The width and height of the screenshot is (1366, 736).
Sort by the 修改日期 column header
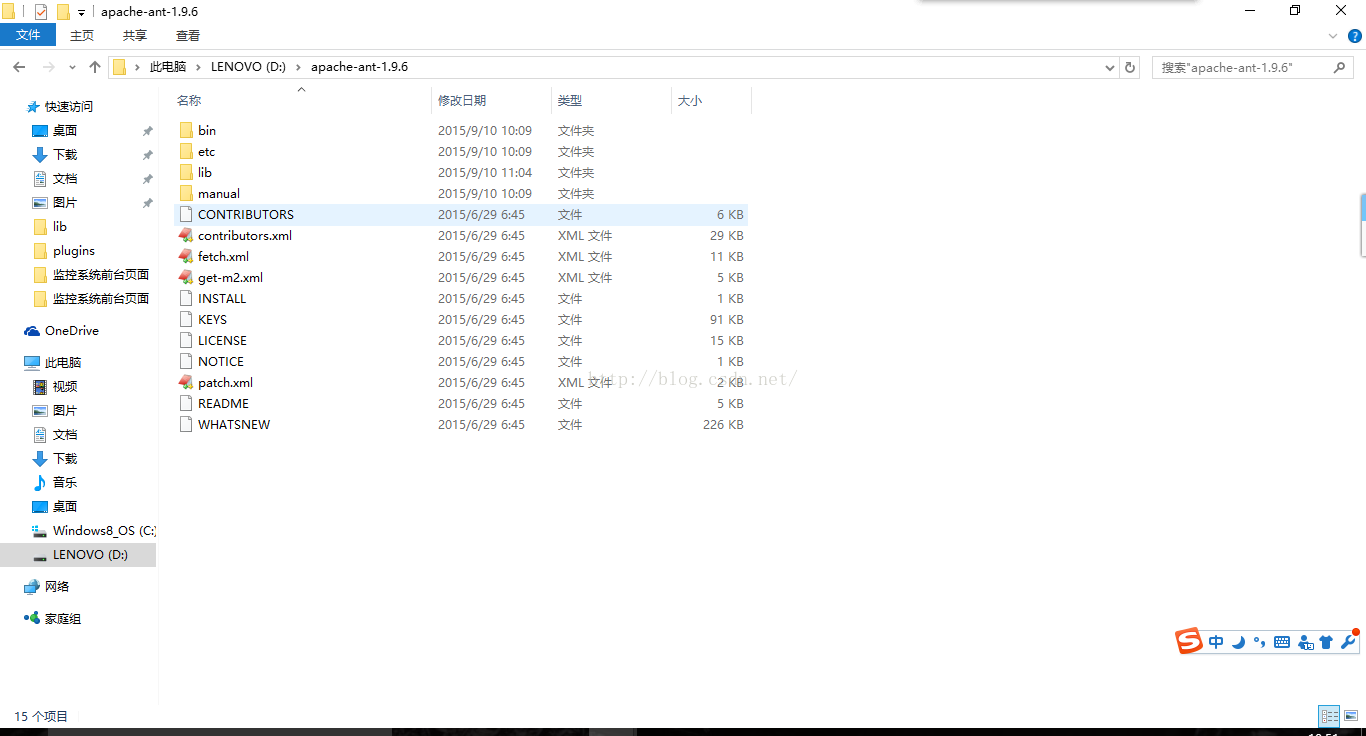[462, 101]
